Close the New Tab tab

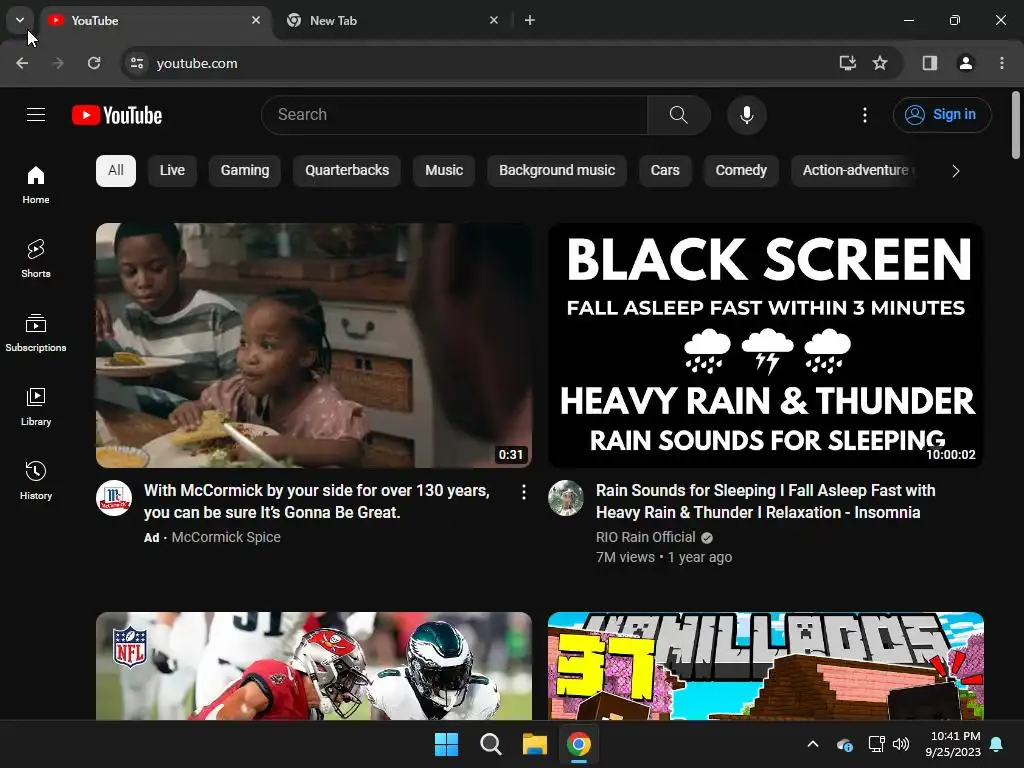tap(494, 20)
